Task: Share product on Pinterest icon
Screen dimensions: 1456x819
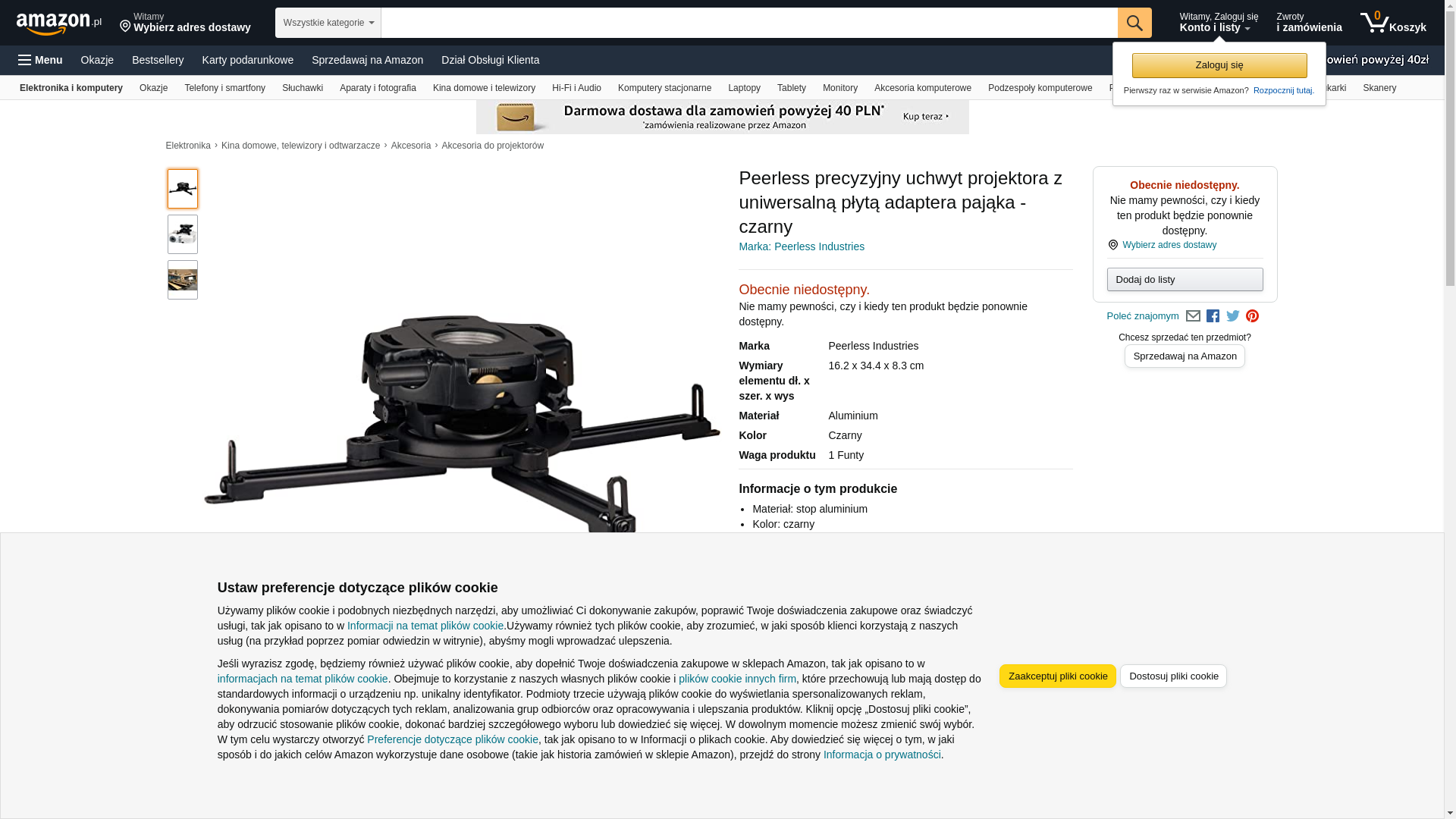Action: pos(1252,316)
